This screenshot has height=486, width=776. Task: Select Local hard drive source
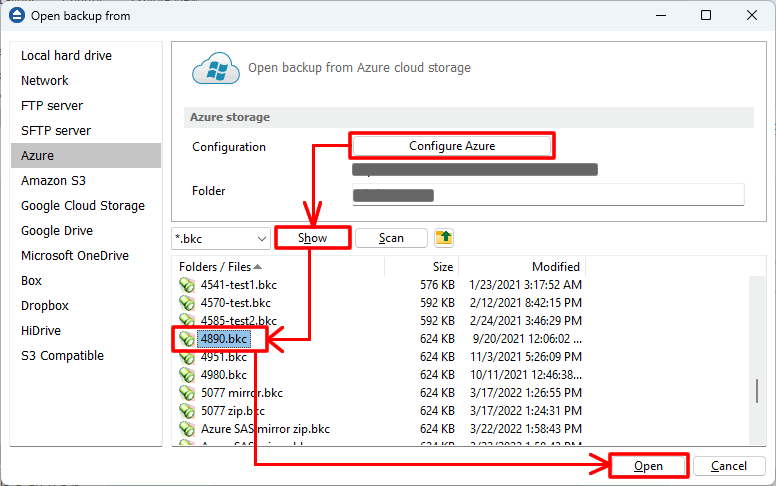point(66,55)
